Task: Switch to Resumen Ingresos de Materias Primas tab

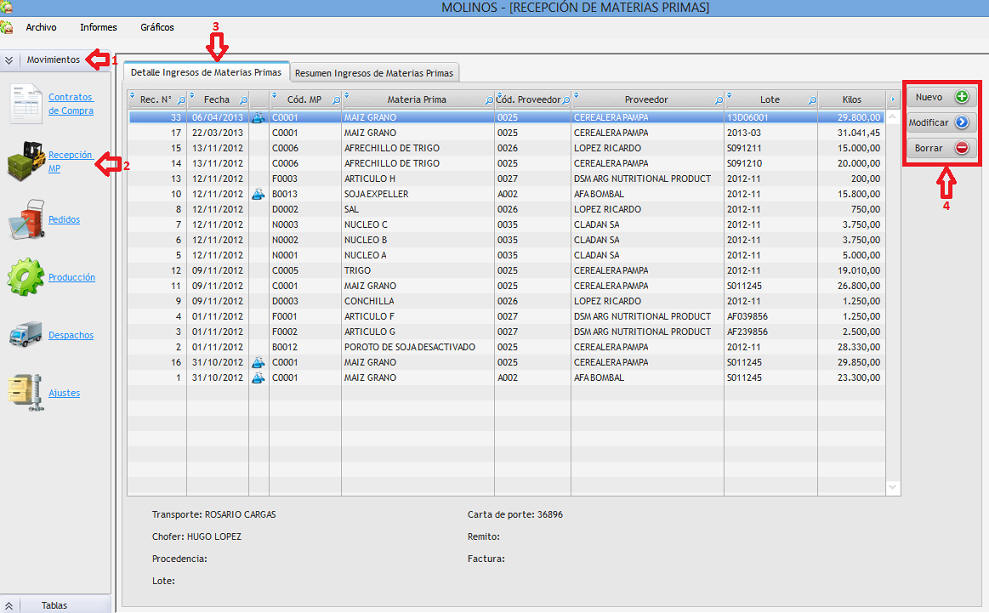Action: [374, 73]
